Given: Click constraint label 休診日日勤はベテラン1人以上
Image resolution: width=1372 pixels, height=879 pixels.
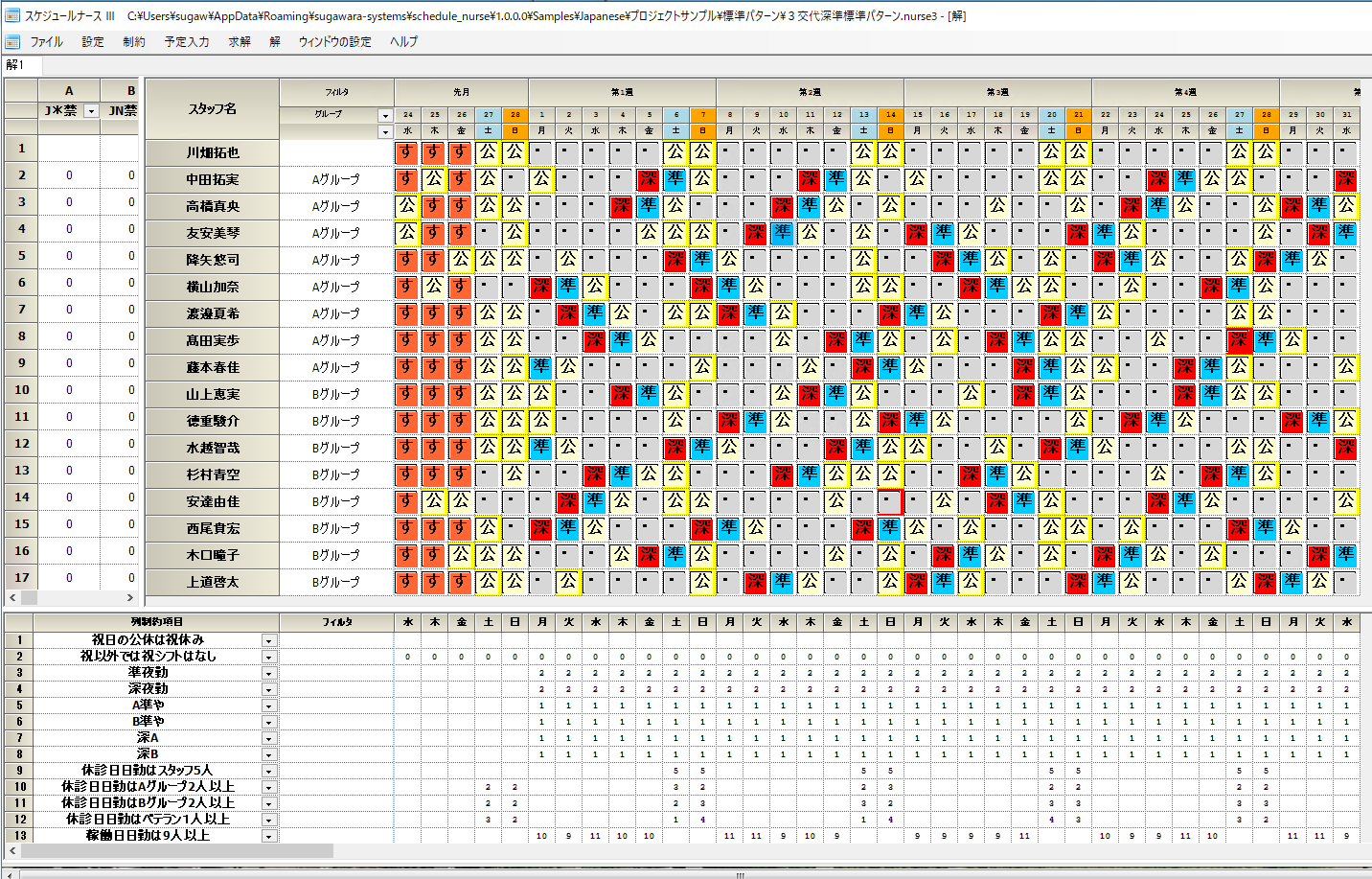Looking at the screenshot, I should [148, 820].
